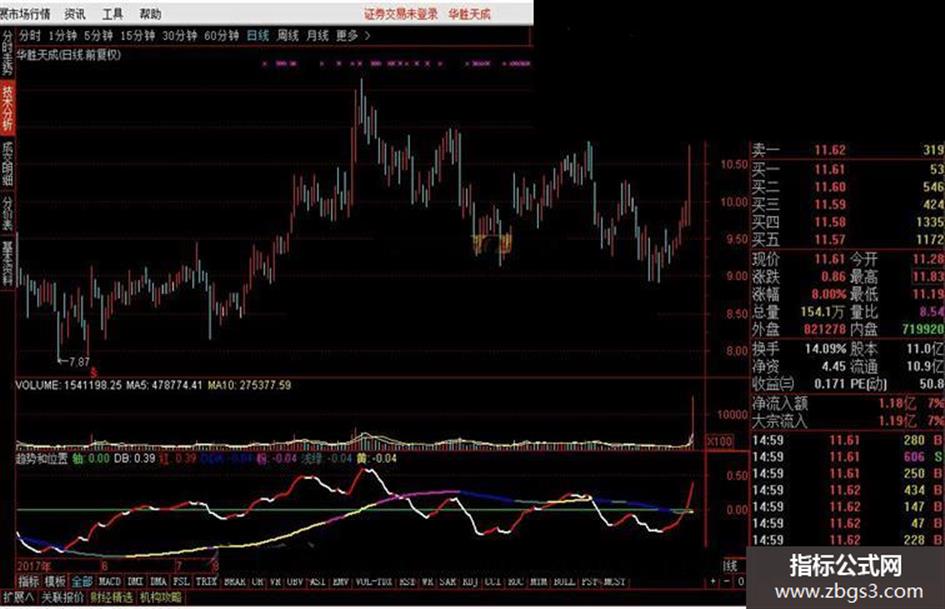Click the 华胜天成(日线 前复权) chart title

(69, 55)
